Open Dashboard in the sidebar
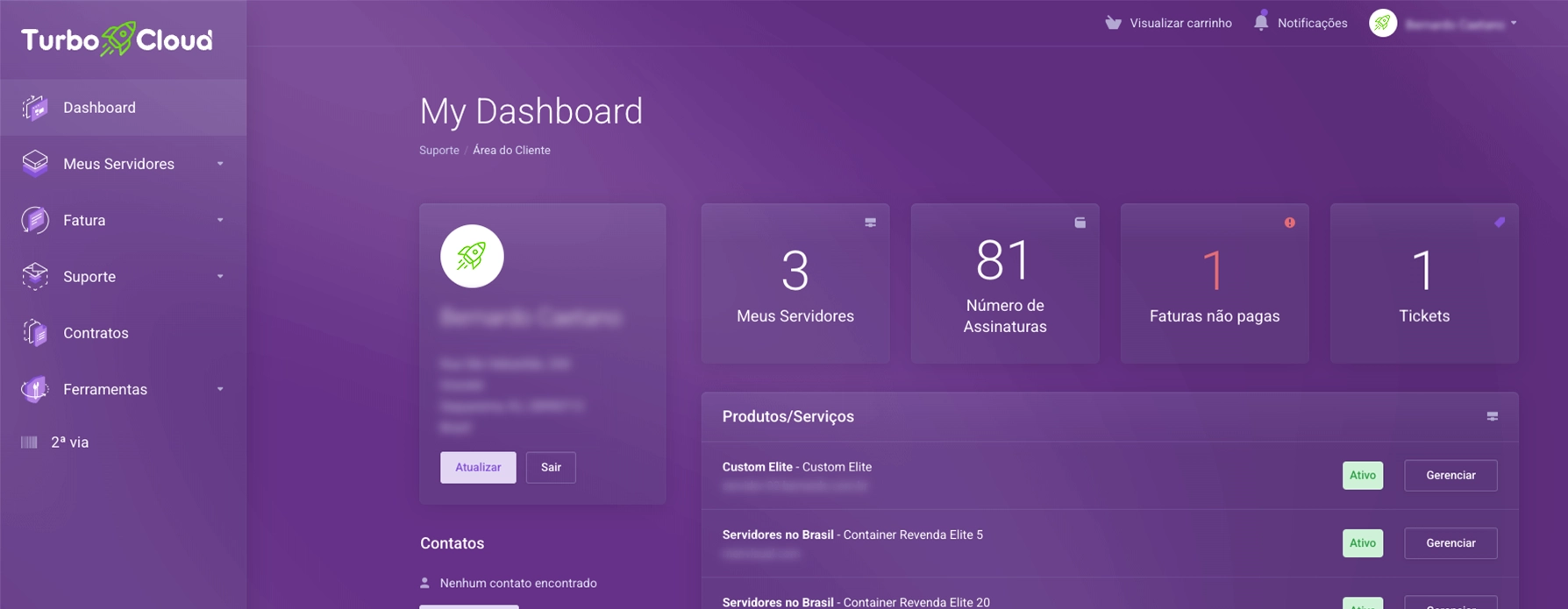The image size is (1568, 609). pyautogui.click(x=123, y=108)
